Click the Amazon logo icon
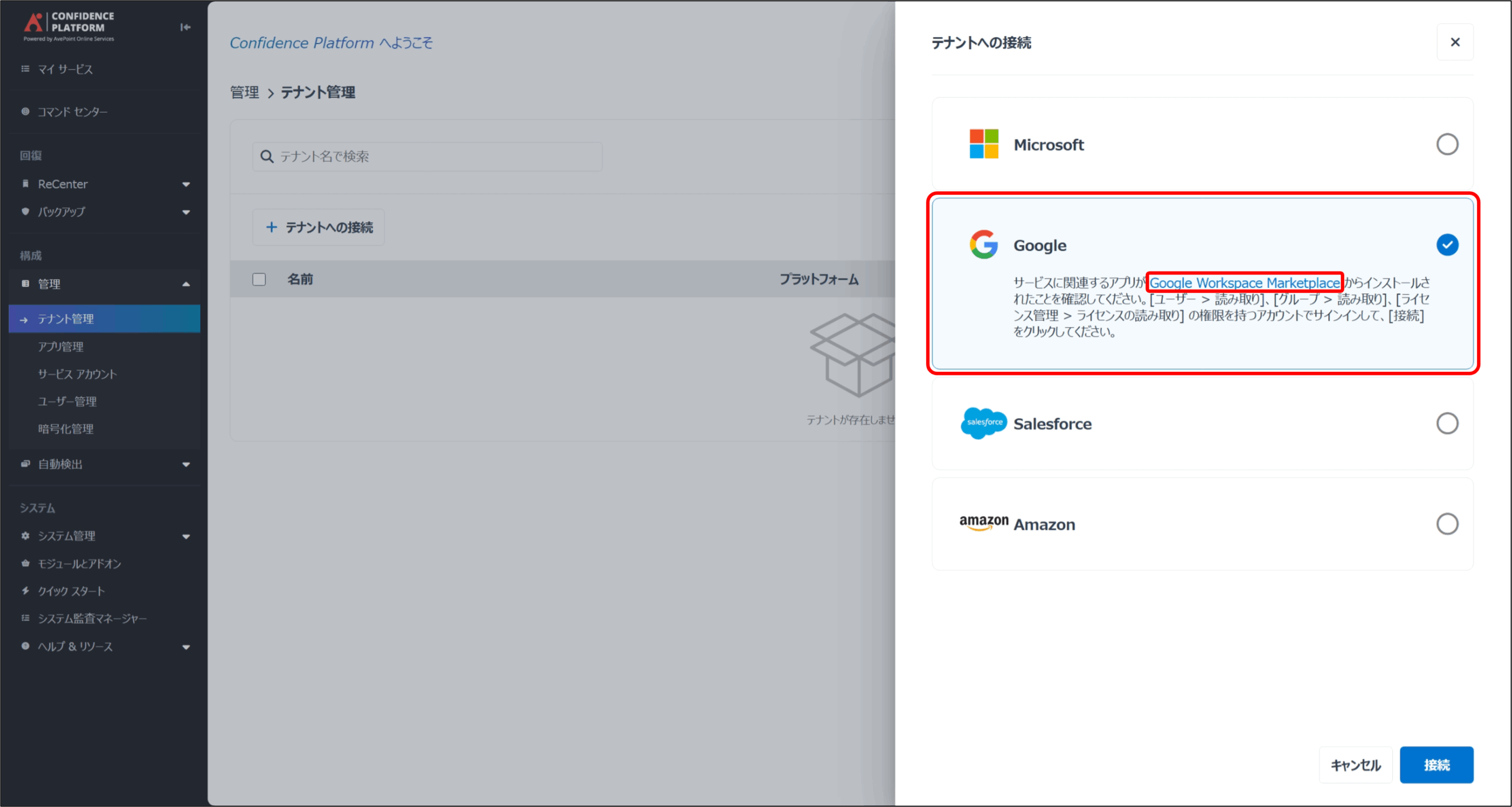 click(x=983, y=522)
